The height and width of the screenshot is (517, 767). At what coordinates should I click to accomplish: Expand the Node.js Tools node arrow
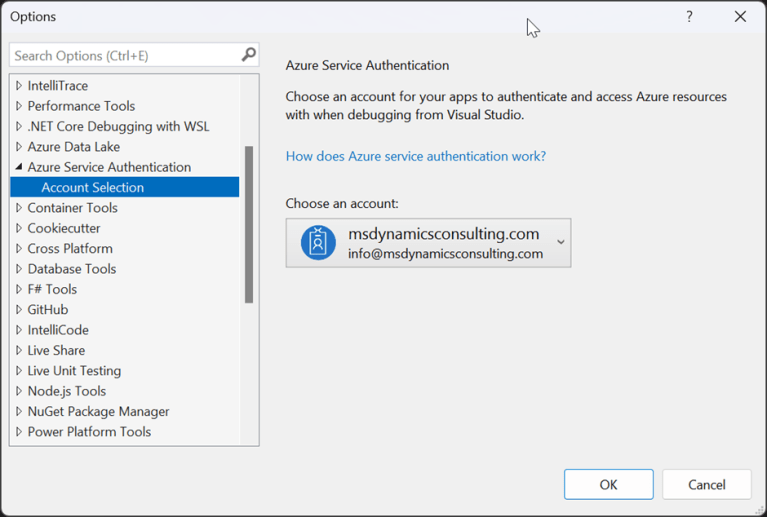19,391
